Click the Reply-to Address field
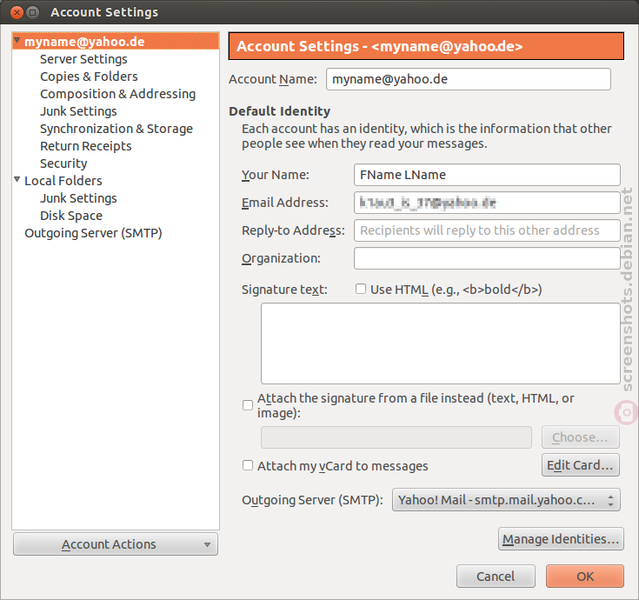 (487, 231)
